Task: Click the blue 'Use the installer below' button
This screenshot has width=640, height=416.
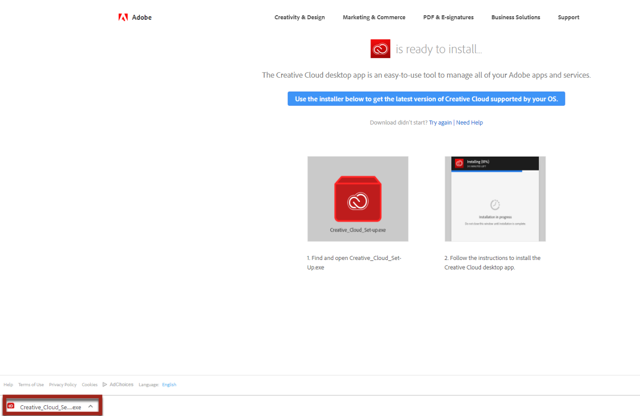Action: (426, 99)
